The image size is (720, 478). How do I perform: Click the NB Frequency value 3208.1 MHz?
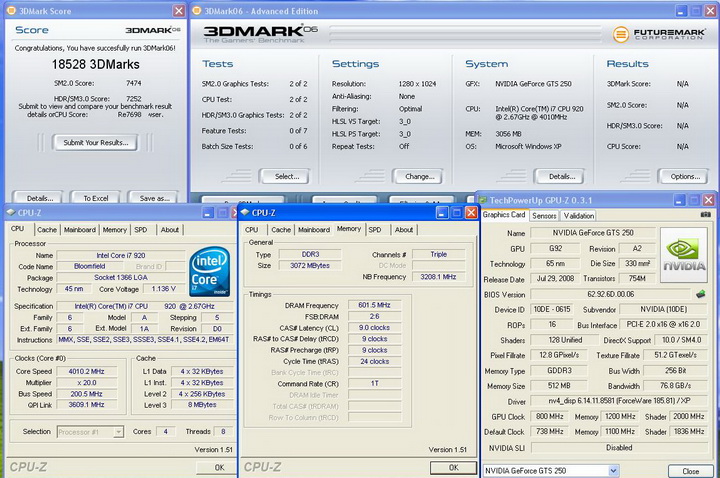tap(438, 277)
